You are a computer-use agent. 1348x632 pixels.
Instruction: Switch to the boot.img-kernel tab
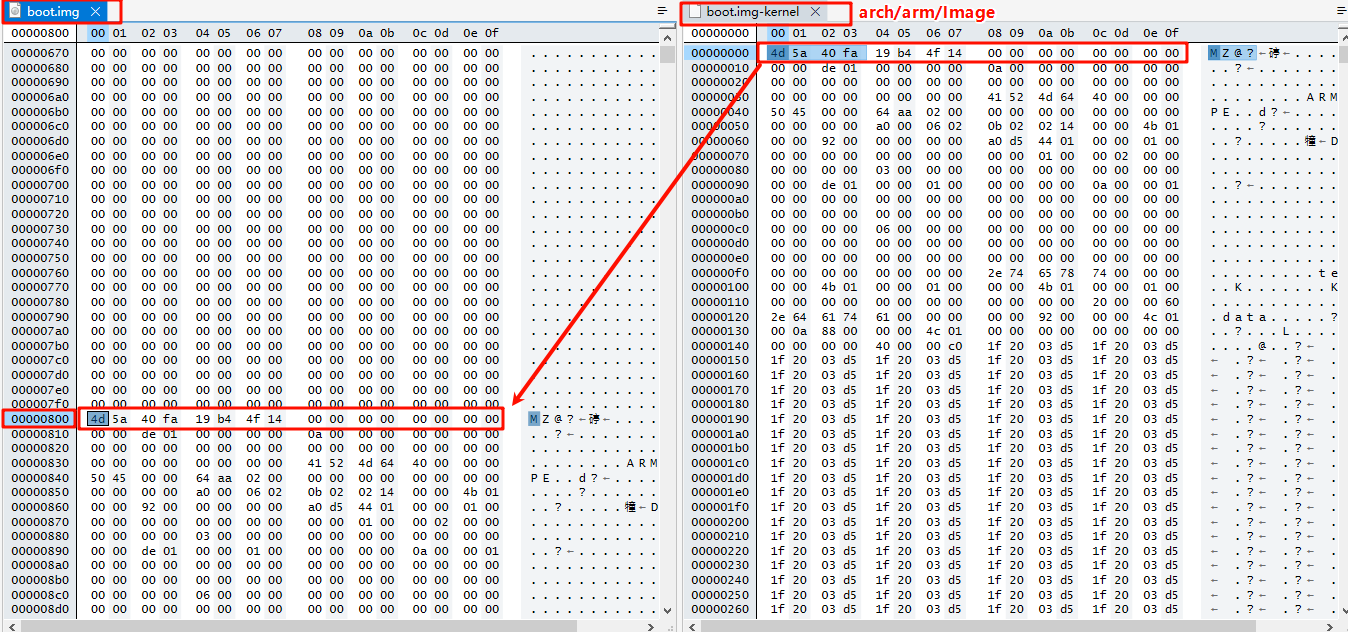point(752,12)
